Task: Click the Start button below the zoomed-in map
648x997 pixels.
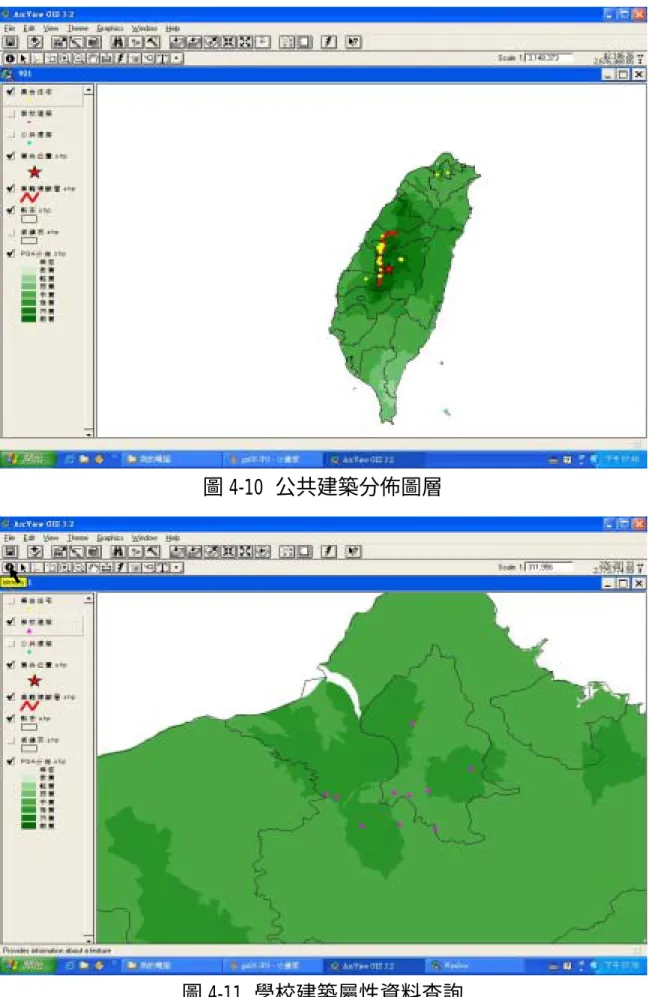Action: [27, 966]
